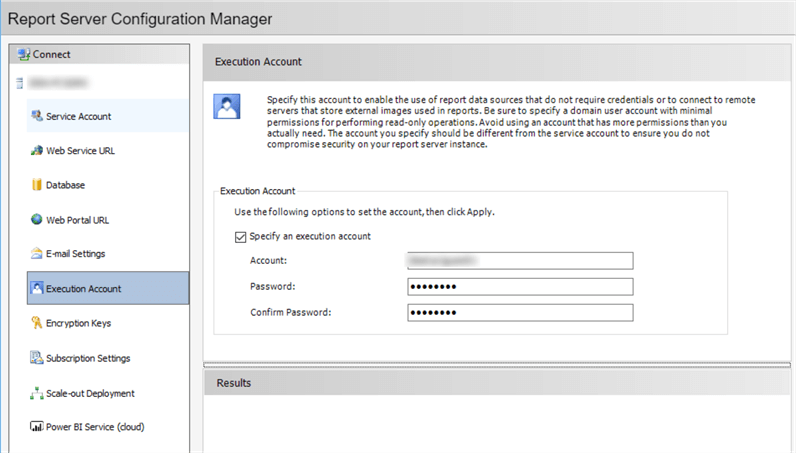Click the 'Account:' label
796x453 pixels.
(268, 261)
